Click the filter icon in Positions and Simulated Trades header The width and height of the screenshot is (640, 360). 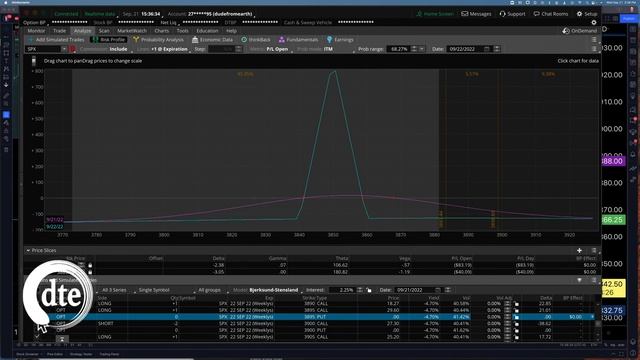(x=579, y=280)
